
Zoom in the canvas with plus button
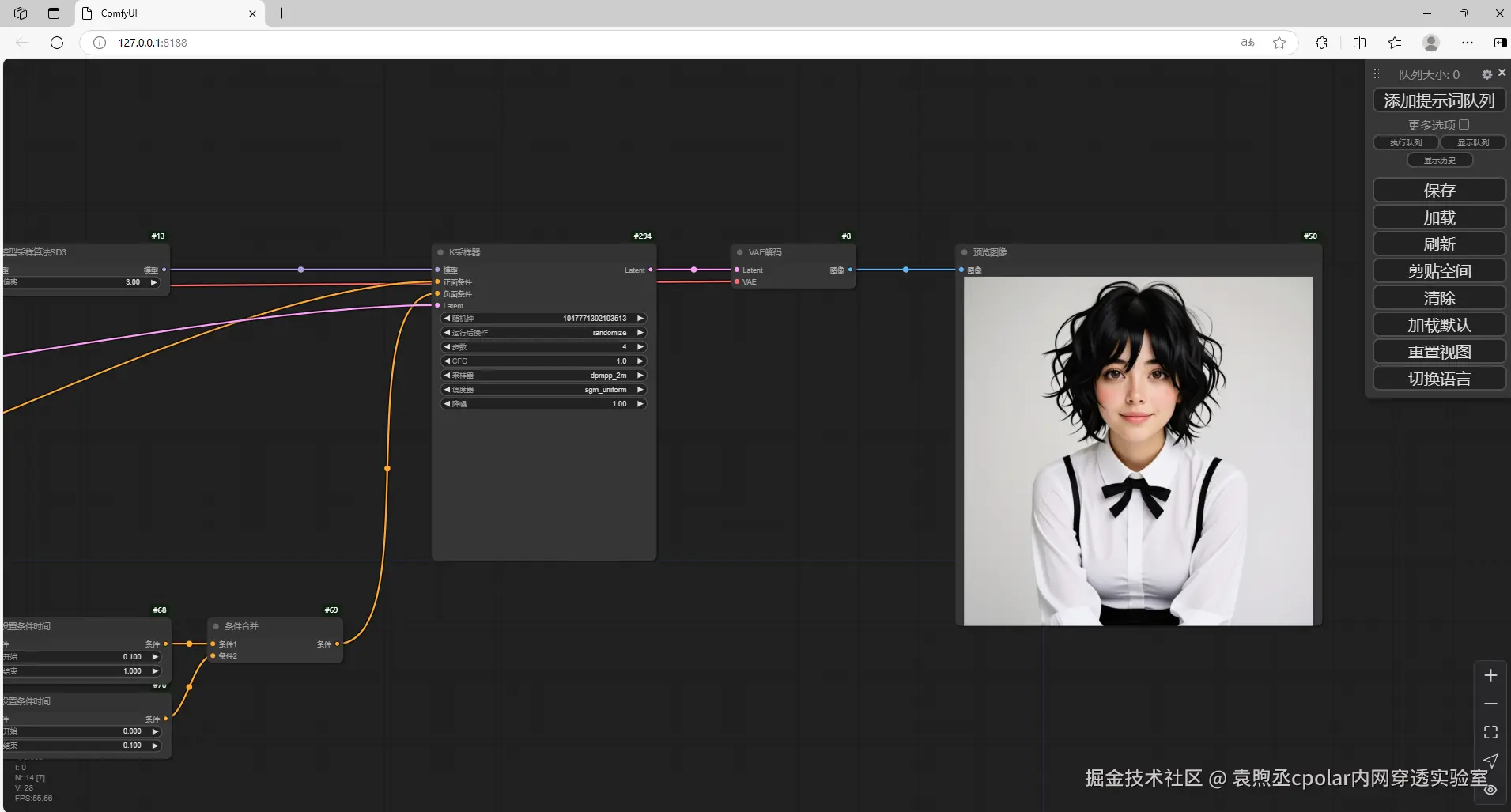(x=1490, y=675)
